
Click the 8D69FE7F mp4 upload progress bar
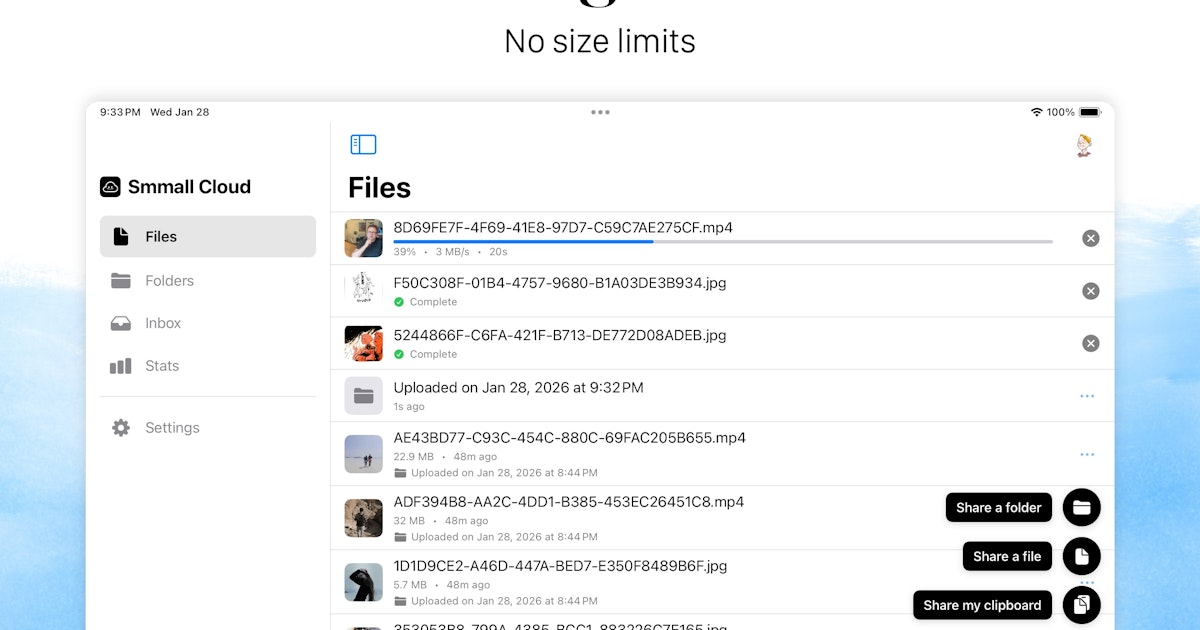[723, 241]
